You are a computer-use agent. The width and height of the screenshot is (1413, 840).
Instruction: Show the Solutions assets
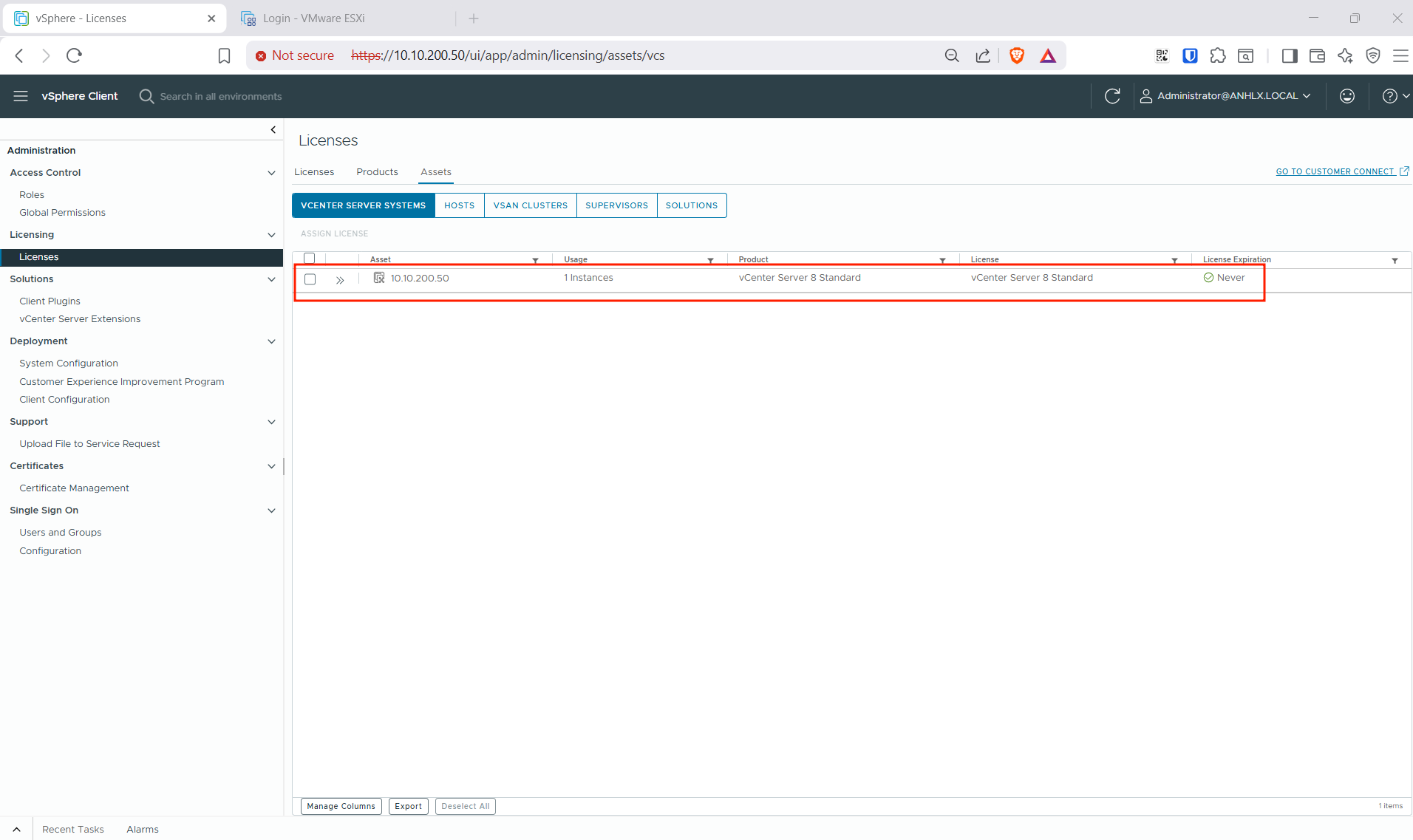coord(692,205)
